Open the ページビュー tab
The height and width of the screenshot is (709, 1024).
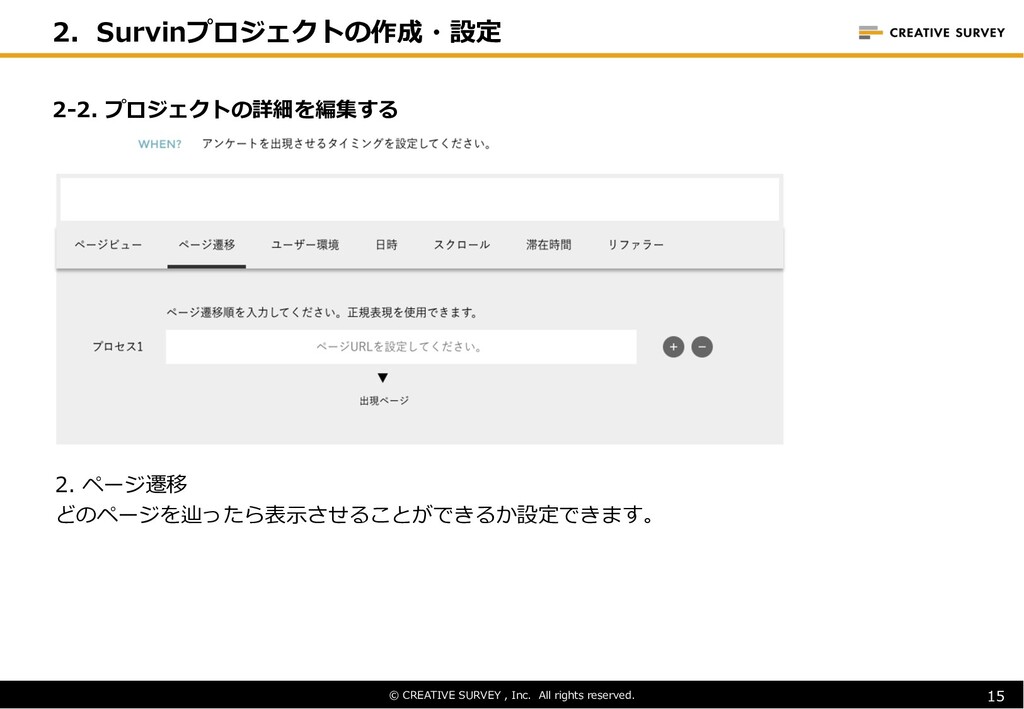click(x=108, y=245)
